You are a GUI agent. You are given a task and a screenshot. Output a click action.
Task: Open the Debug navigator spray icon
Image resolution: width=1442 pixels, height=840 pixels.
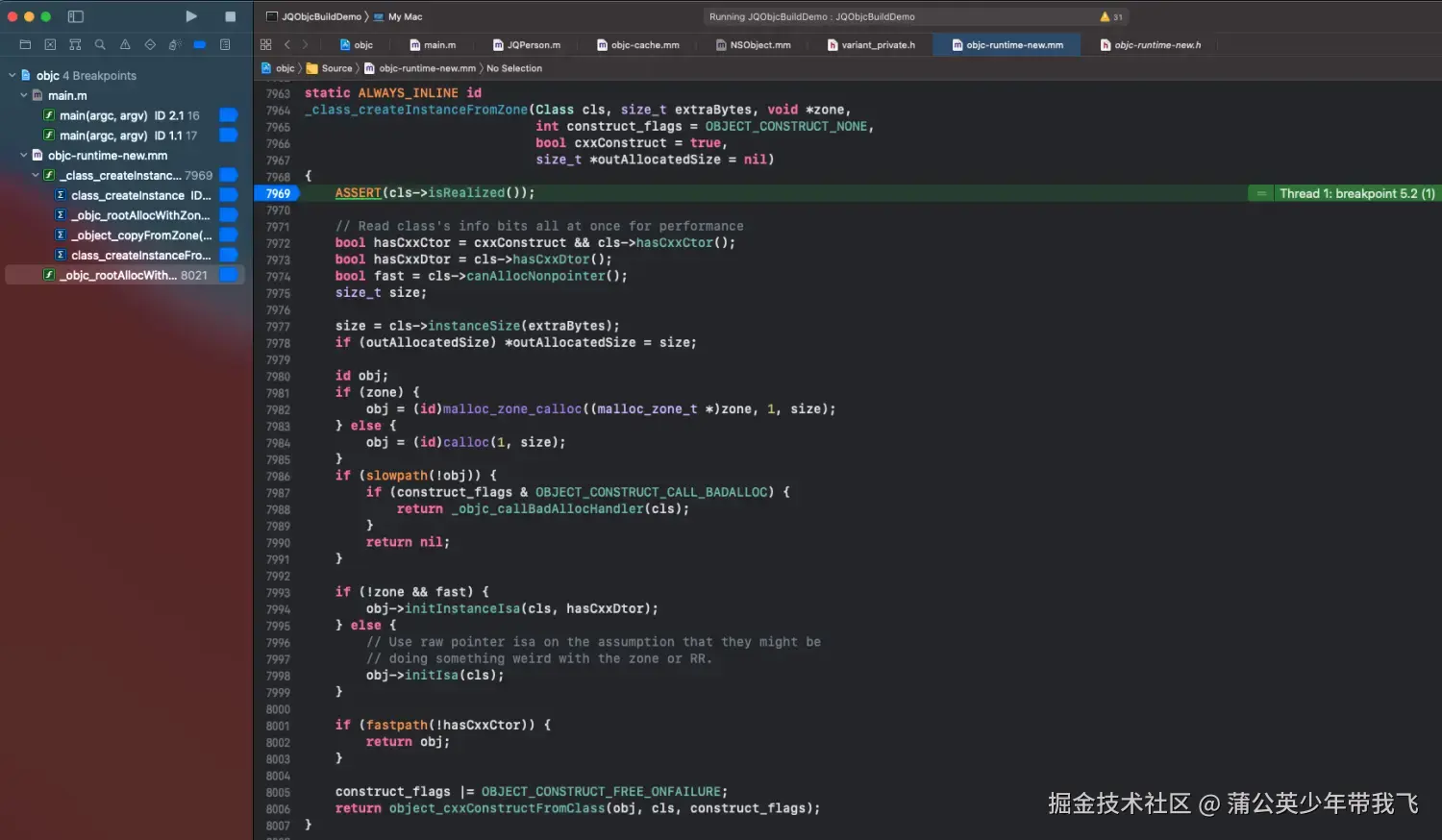coord(176,44)
